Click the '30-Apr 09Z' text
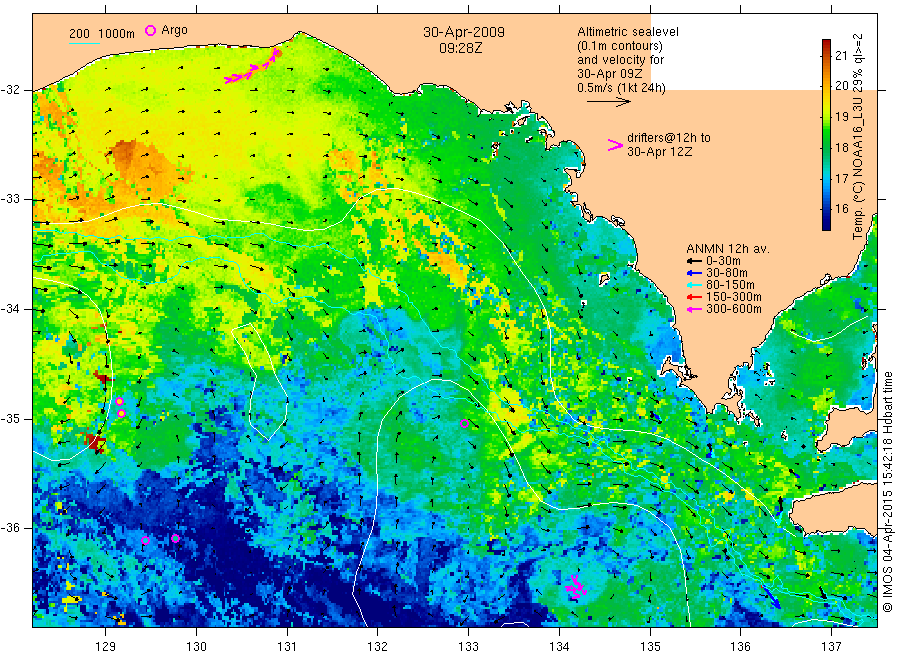The height and width of the screenshot is (660, 900). 610,74
